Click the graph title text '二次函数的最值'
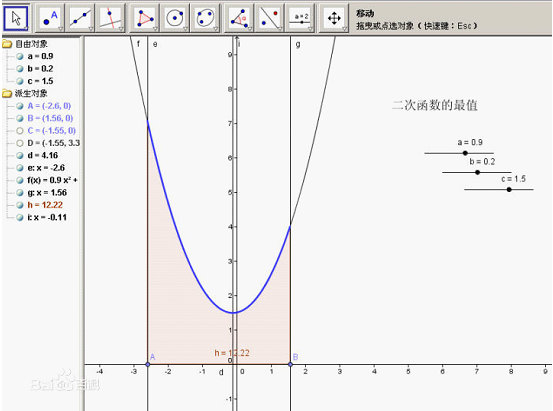553x411 pixels. click(435, 105)
